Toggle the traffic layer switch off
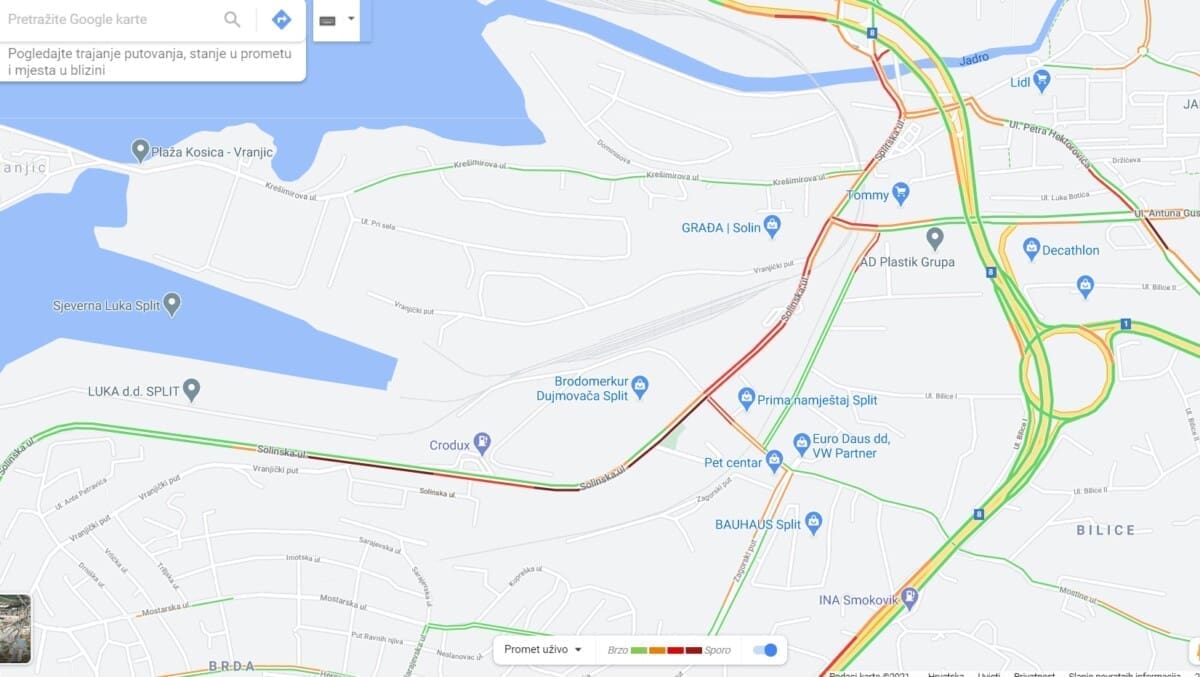1200x677 pixels. (x=765, y=650)
